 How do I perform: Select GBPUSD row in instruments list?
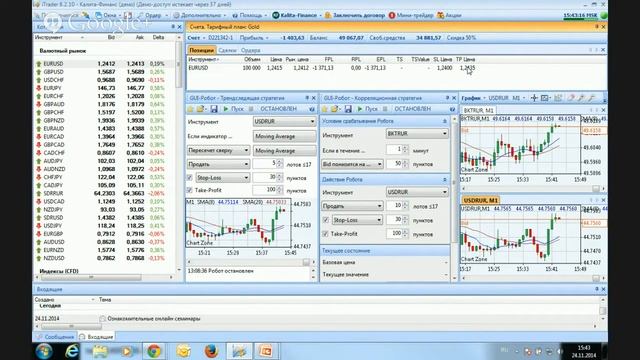(x=105, y=72)
